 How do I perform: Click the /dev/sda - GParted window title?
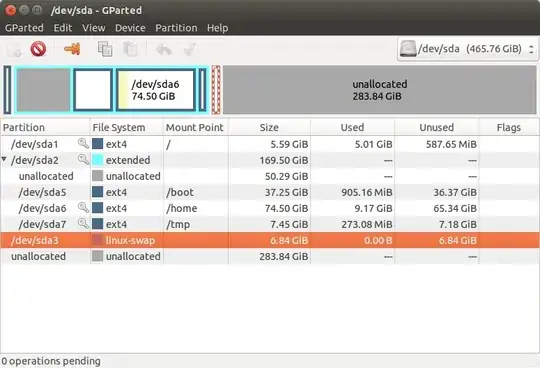[96, 10]
